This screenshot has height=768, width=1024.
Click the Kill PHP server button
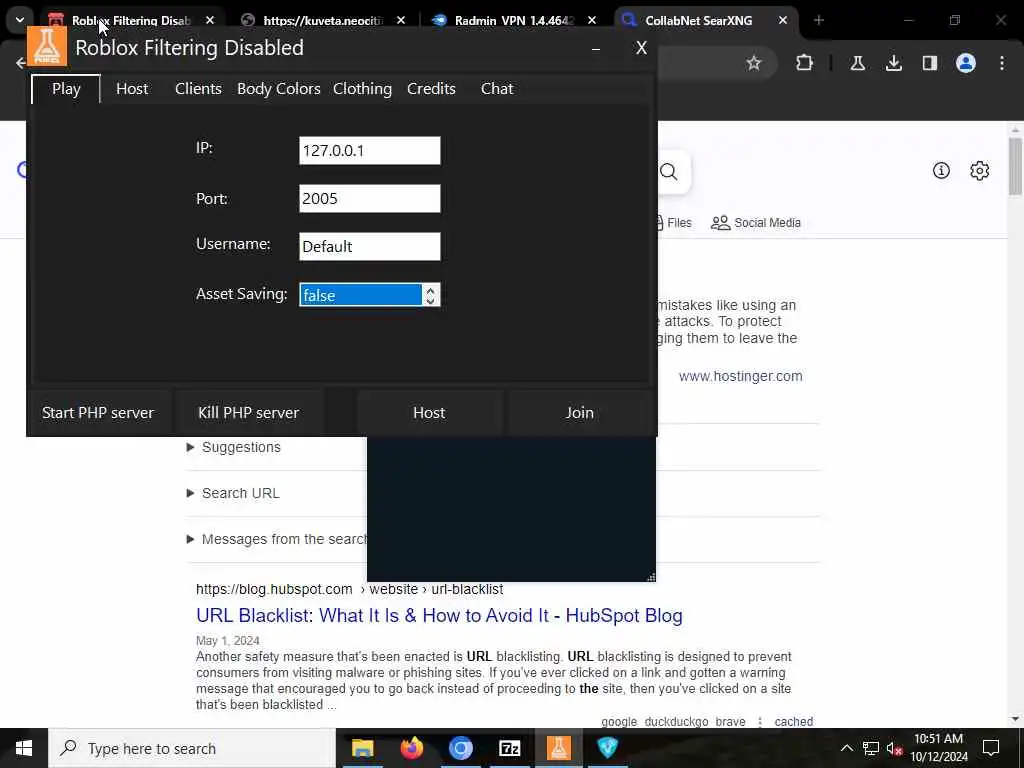248,413
